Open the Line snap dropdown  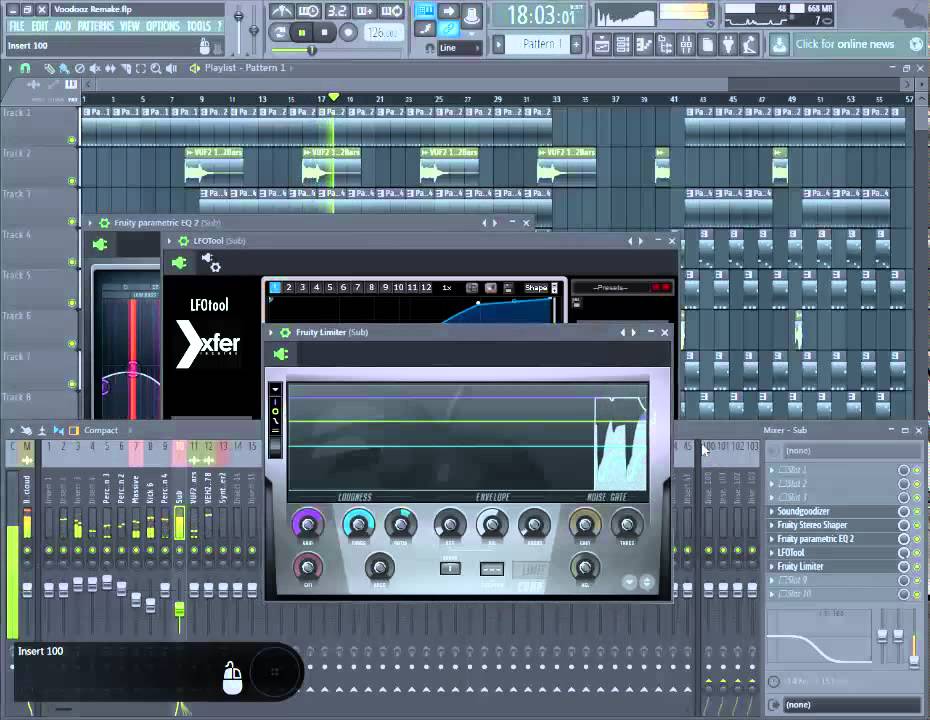click(x=459, y=48)
